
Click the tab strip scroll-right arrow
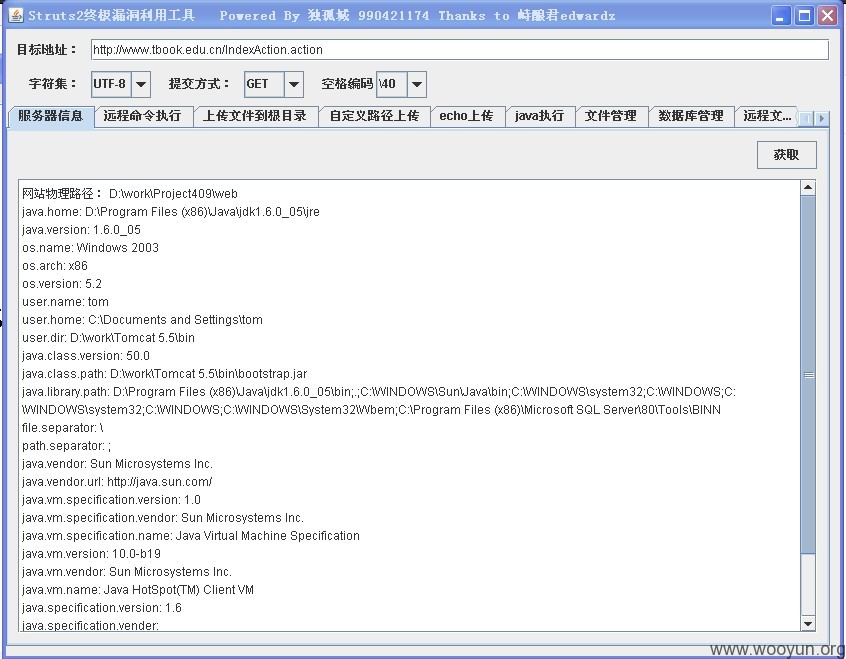click(821, 118)
